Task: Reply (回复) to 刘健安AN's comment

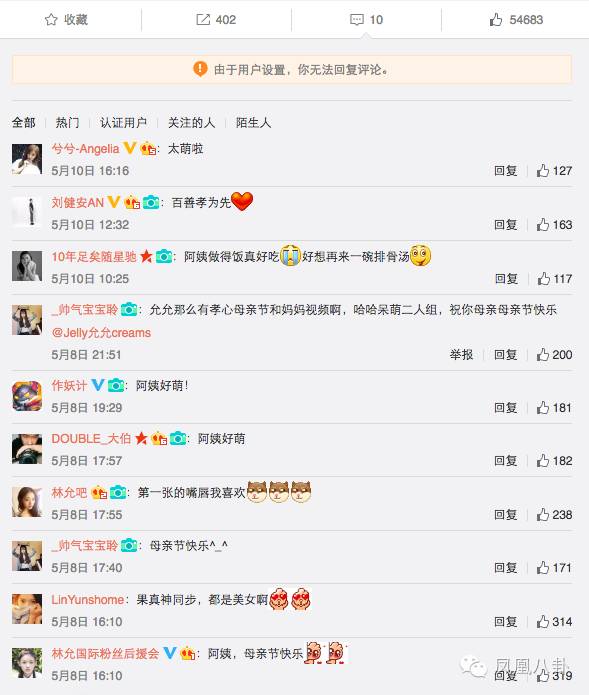Action: [506, 225]
